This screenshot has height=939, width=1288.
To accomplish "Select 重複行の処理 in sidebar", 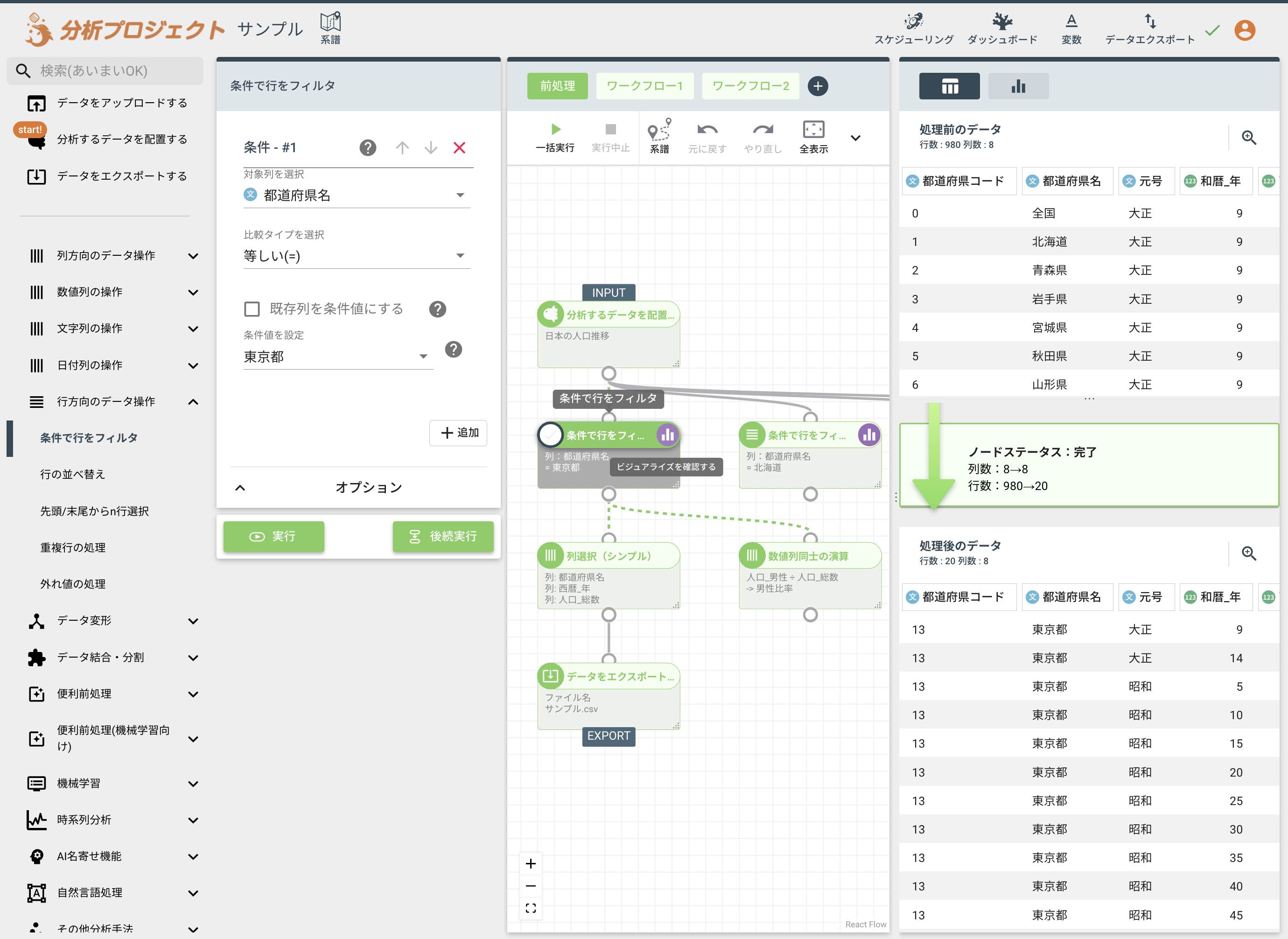I will click(x=72, y=547).
